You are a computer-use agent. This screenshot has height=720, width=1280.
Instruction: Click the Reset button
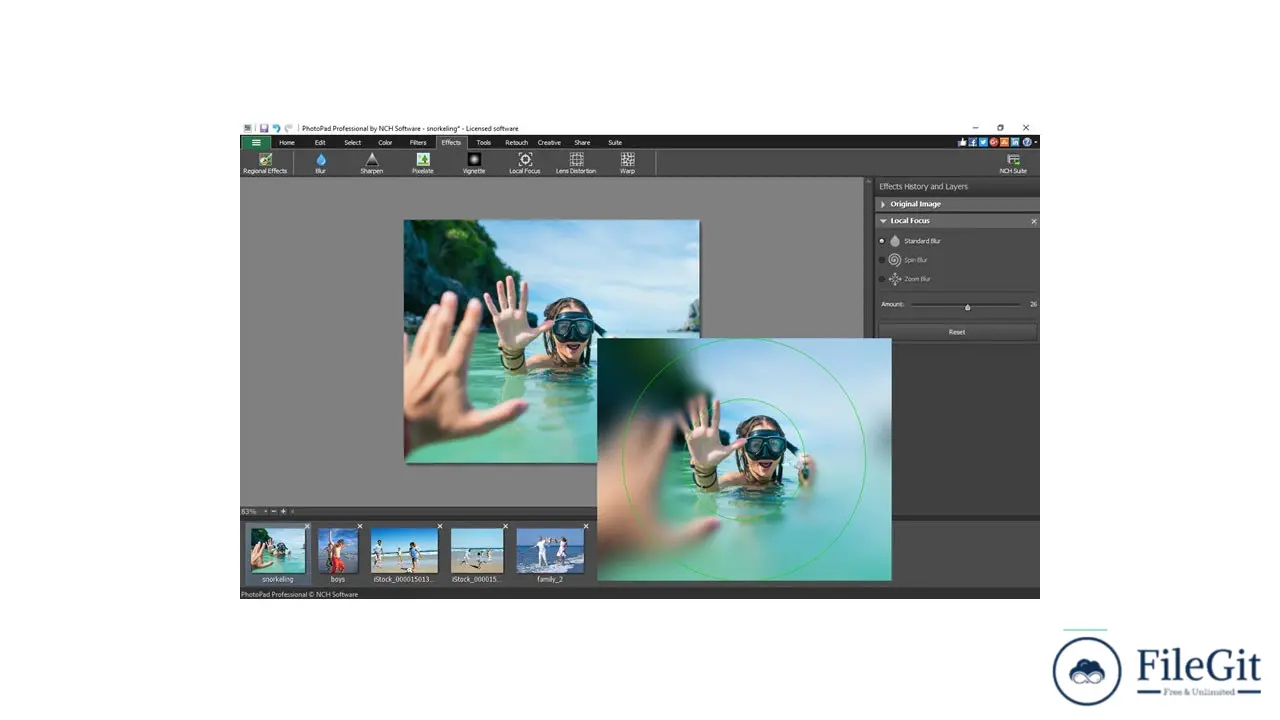tap(957, 332)
